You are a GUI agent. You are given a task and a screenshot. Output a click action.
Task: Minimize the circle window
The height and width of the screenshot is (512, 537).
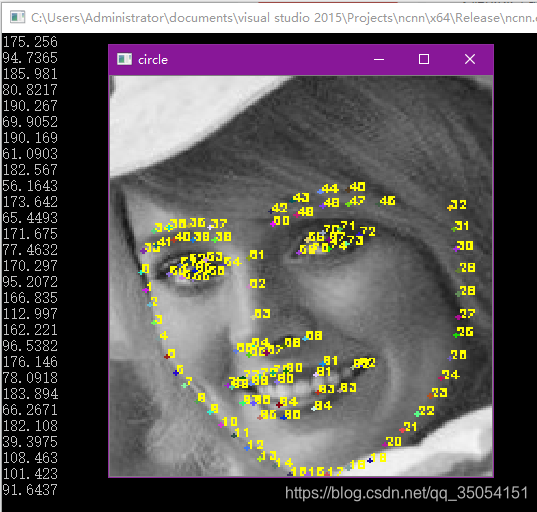[379, 59]
